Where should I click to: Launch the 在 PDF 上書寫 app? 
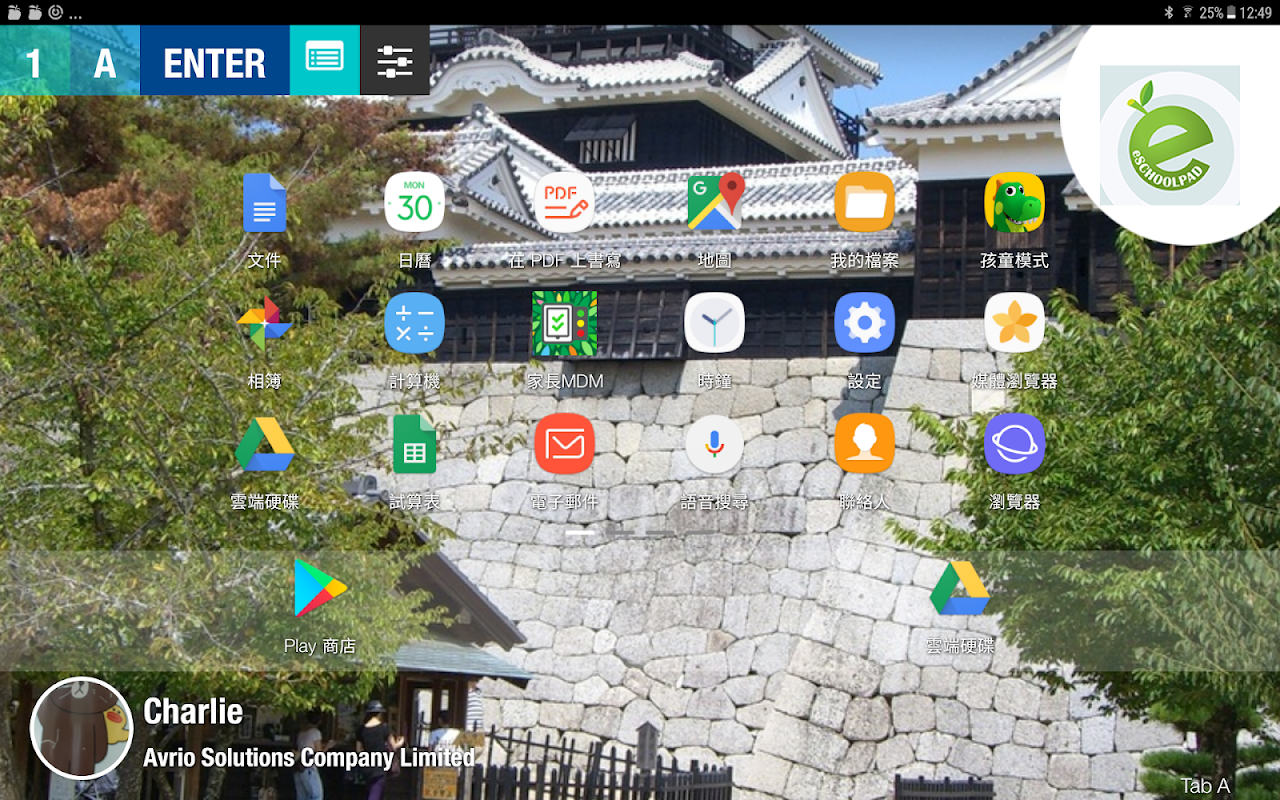(564, 203)
